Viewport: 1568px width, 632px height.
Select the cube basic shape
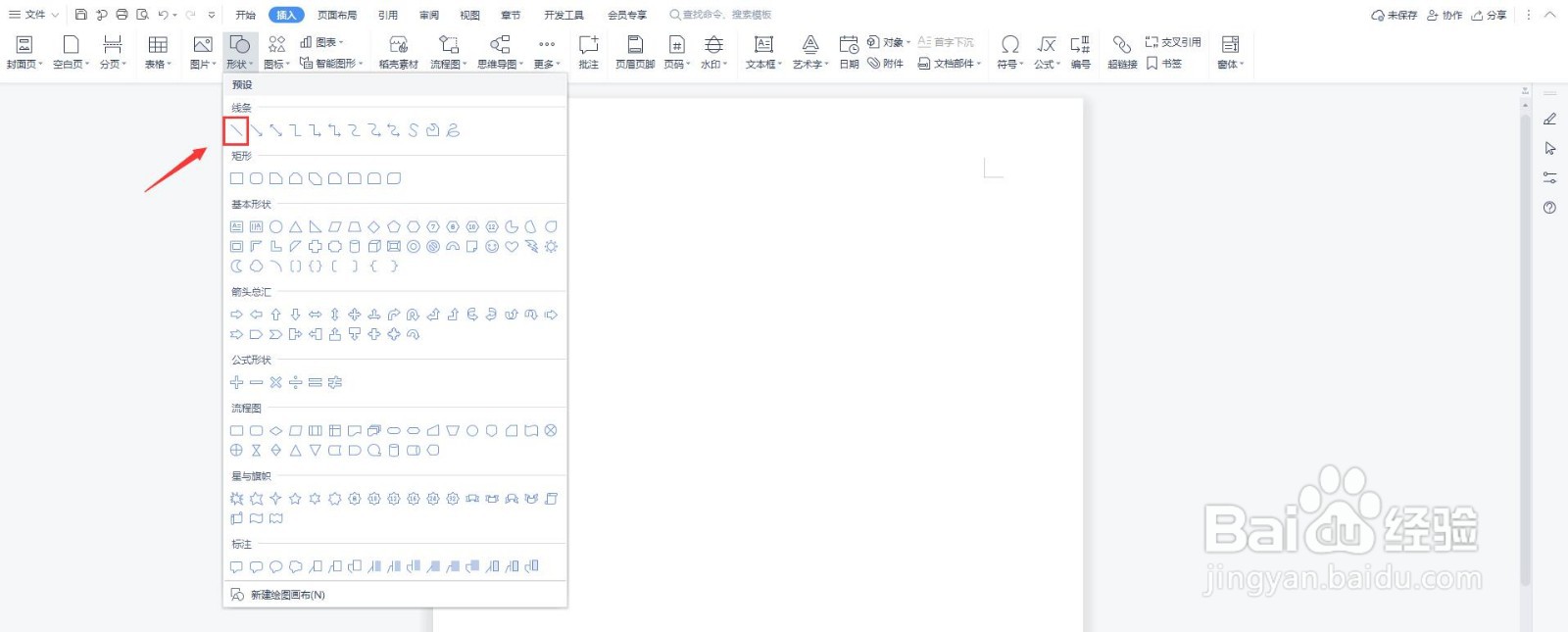coord(373,246)
